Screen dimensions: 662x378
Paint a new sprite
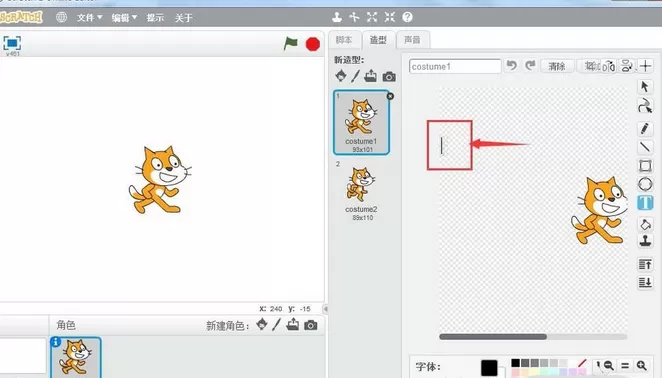point(277,324)
